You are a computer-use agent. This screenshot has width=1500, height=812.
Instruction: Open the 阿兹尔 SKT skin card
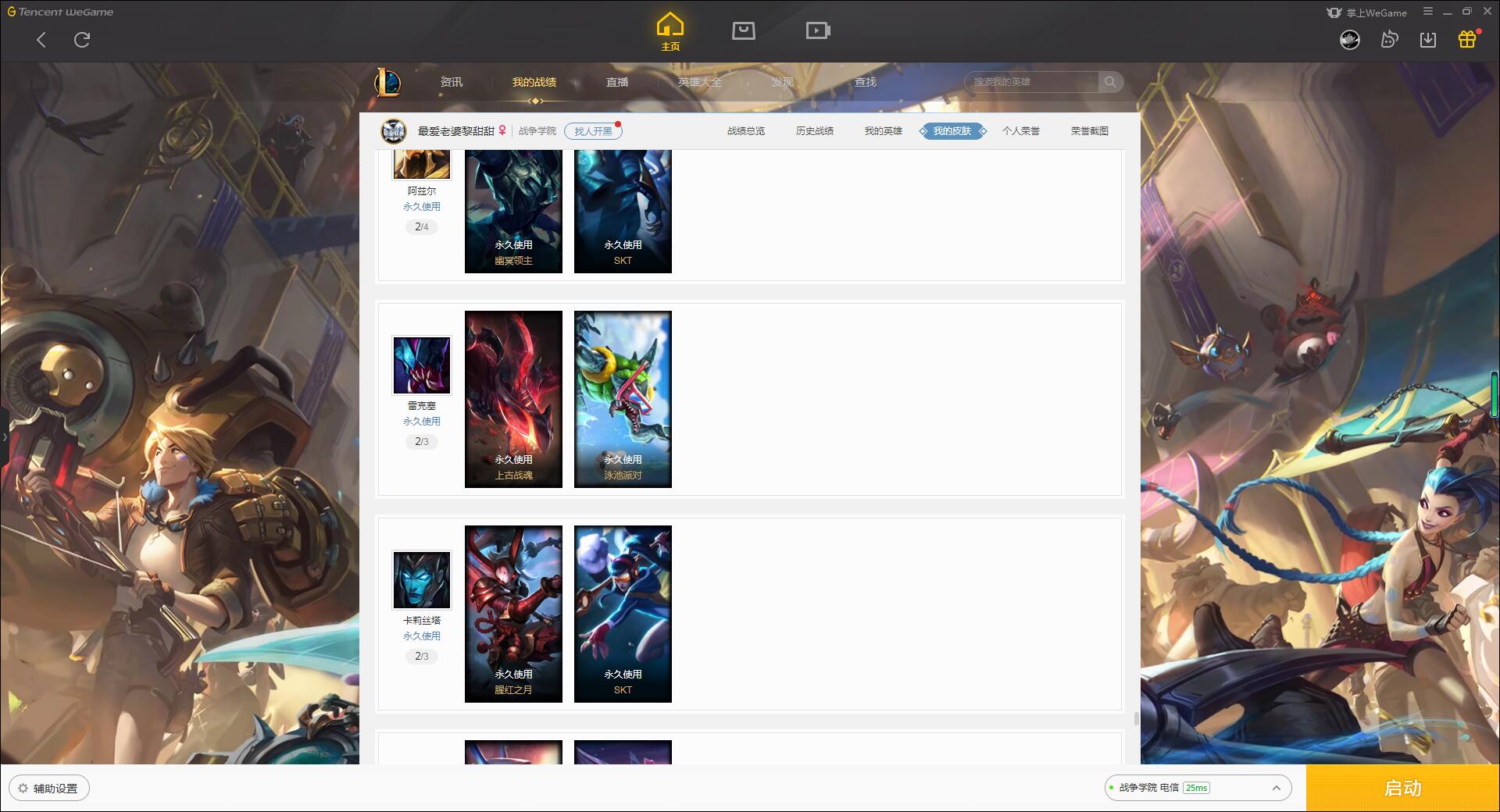(x=623, y=212)
